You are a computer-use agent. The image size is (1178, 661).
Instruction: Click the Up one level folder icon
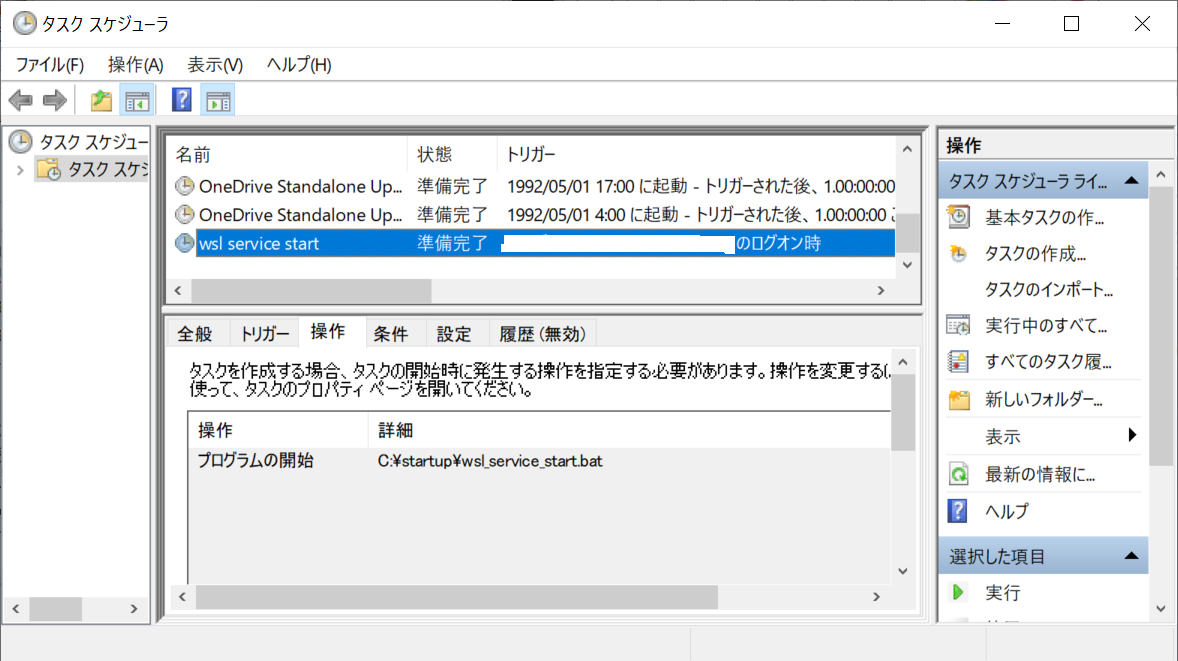(x=101, y=100)
